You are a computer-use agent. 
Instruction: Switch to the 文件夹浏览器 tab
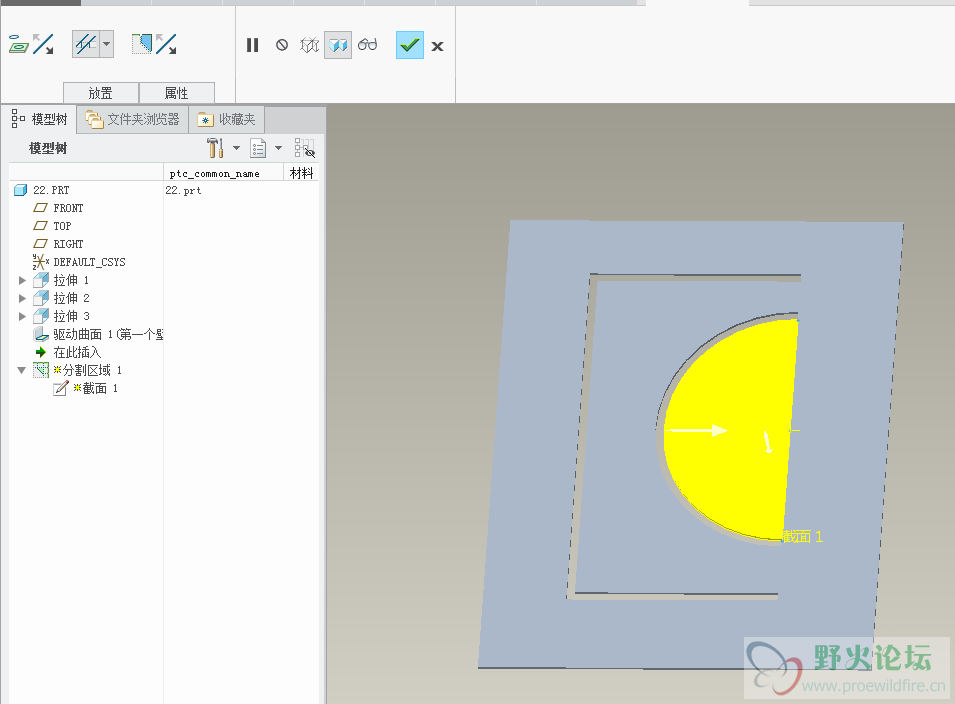tap(133, 119)
